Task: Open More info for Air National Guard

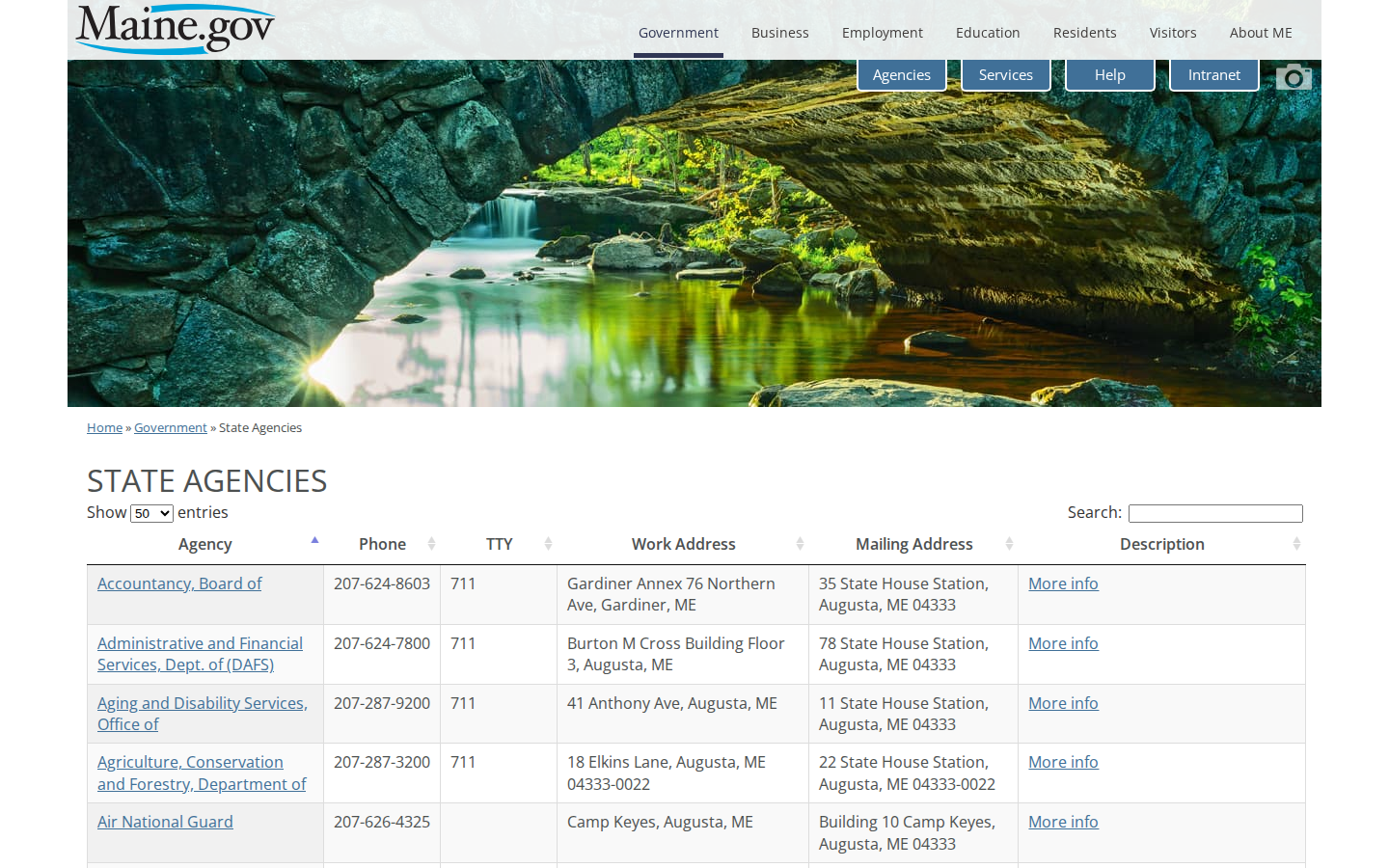Action: [x=1063, y=822]
